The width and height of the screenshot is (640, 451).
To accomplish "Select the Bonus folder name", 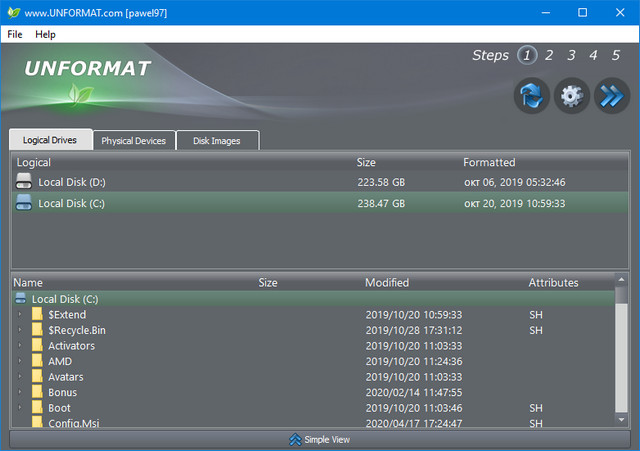I will tap(62, 392).
